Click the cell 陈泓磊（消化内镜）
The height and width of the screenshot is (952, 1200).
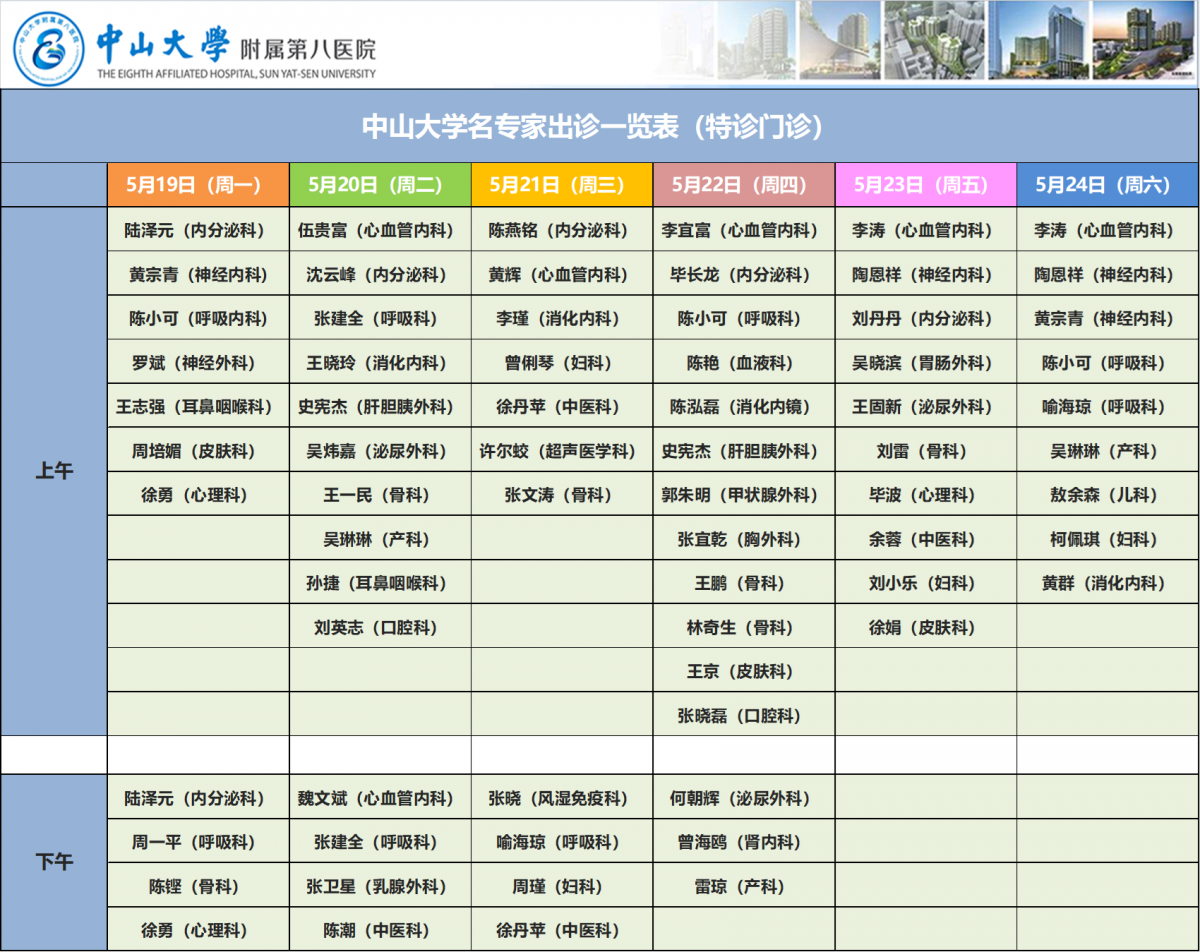click(x=744, y=407)
